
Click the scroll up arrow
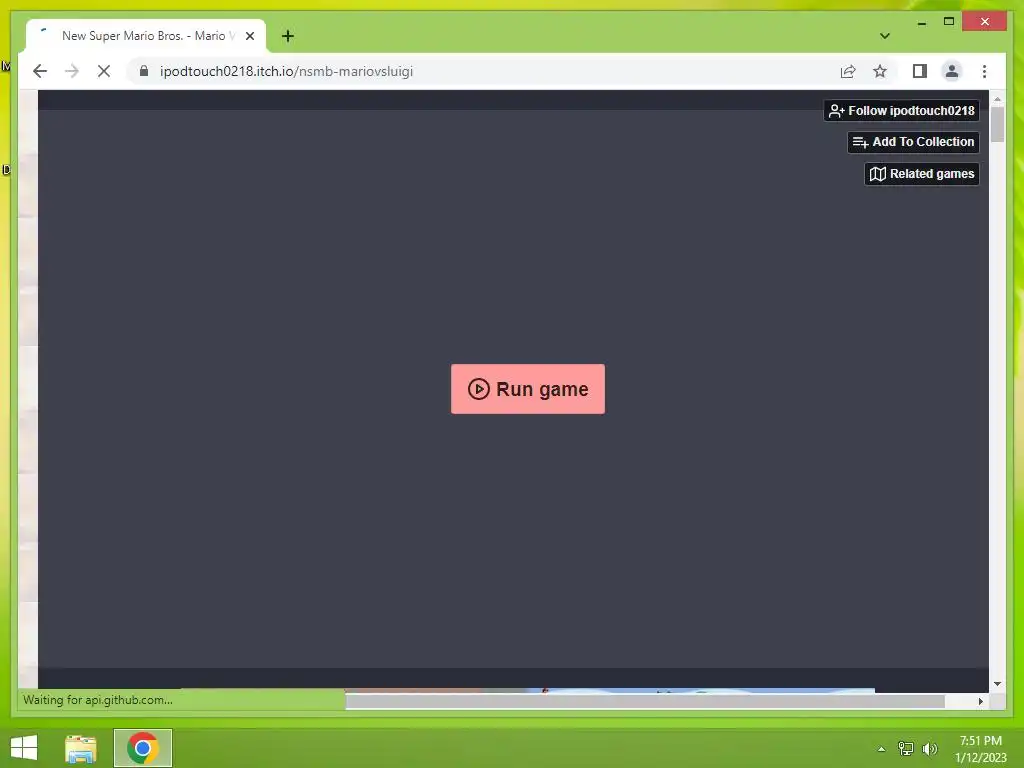coord(997,99)
